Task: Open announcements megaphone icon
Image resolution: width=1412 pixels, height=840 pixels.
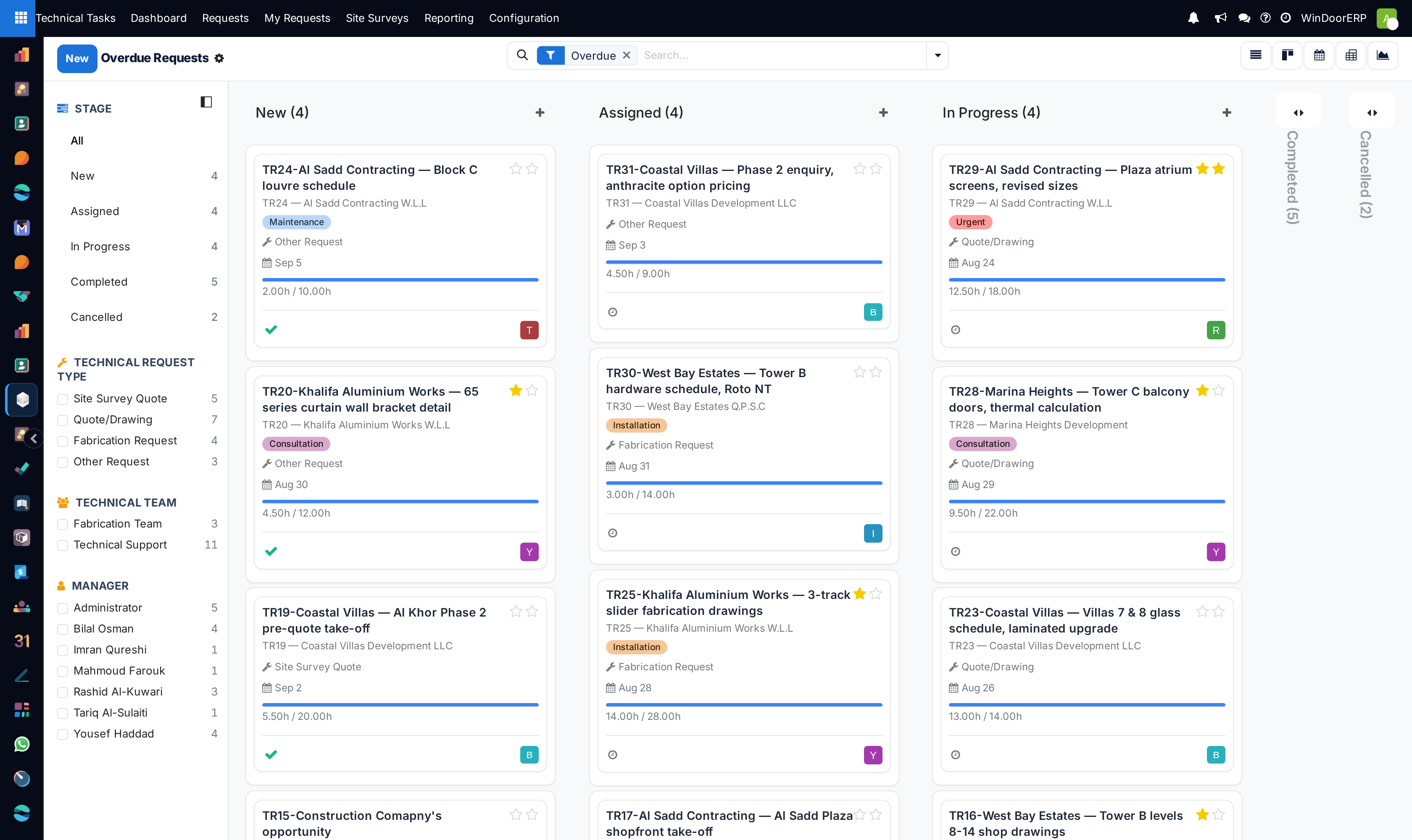Action: click(1220, 18)
